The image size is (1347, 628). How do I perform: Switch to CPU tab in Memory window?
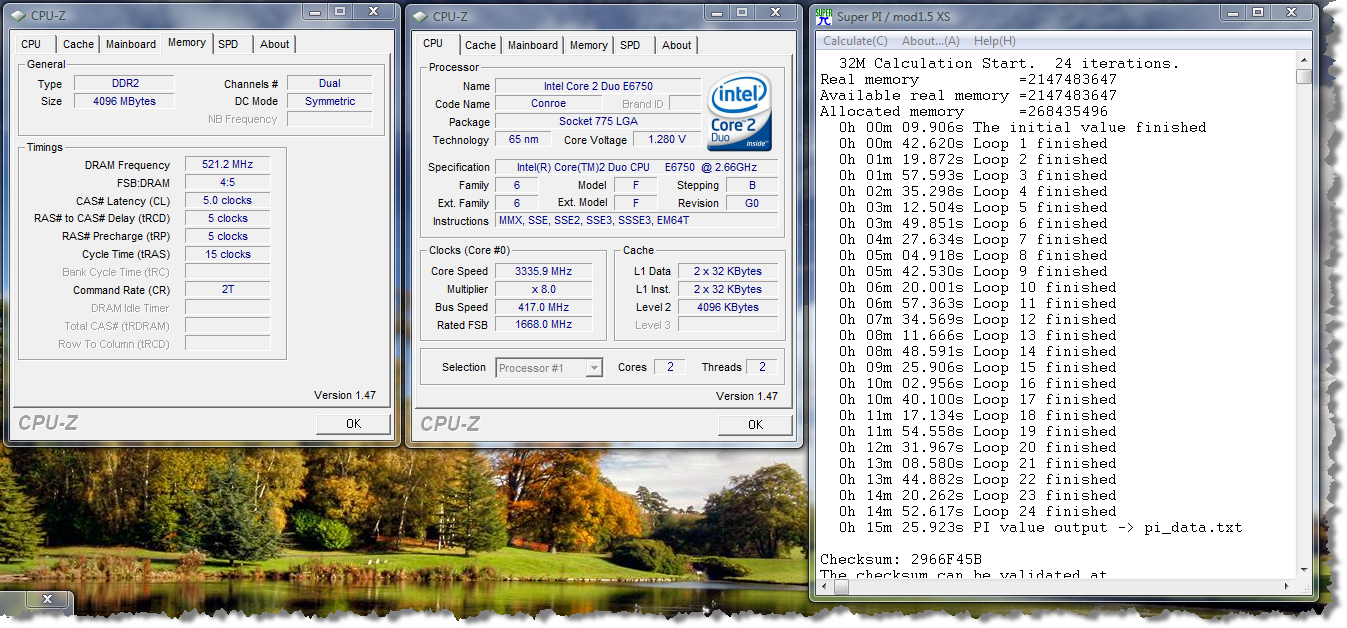coord(31,44)
